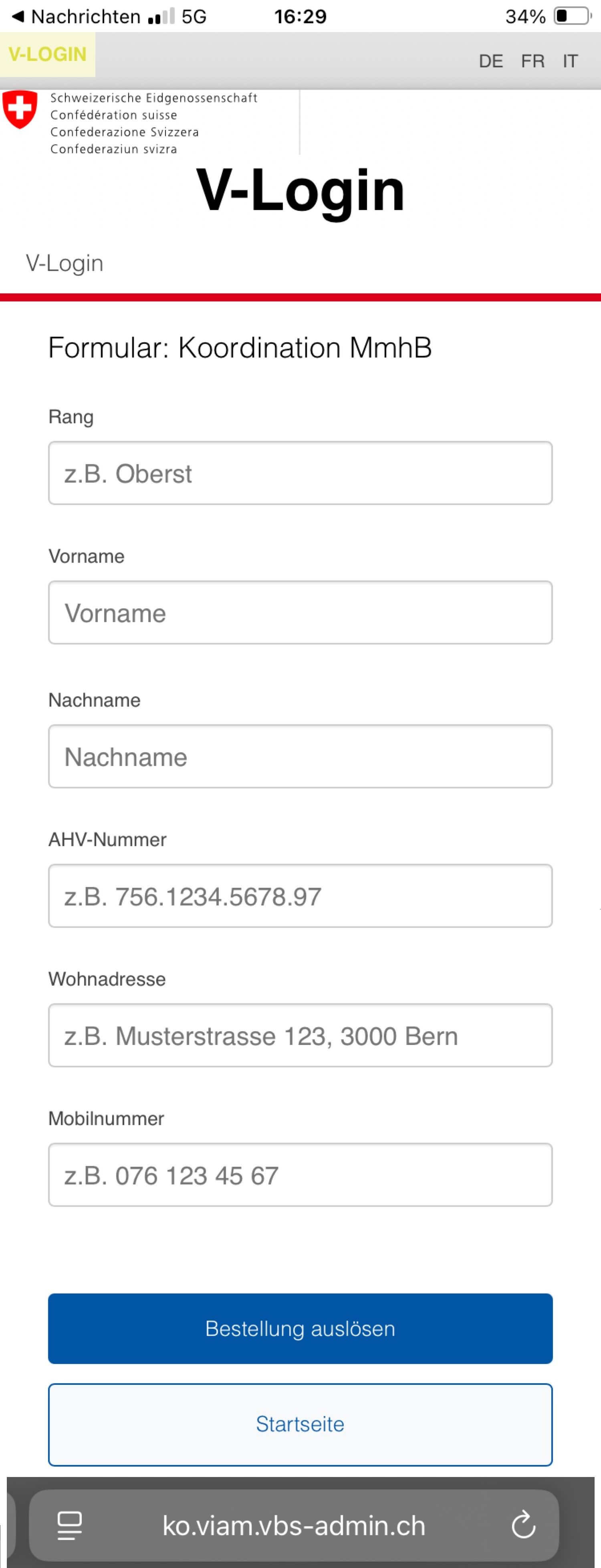Click the Wohnadresse input field
The width and height of the screenshot is (601, 1568).
[x=300, y=1035]
